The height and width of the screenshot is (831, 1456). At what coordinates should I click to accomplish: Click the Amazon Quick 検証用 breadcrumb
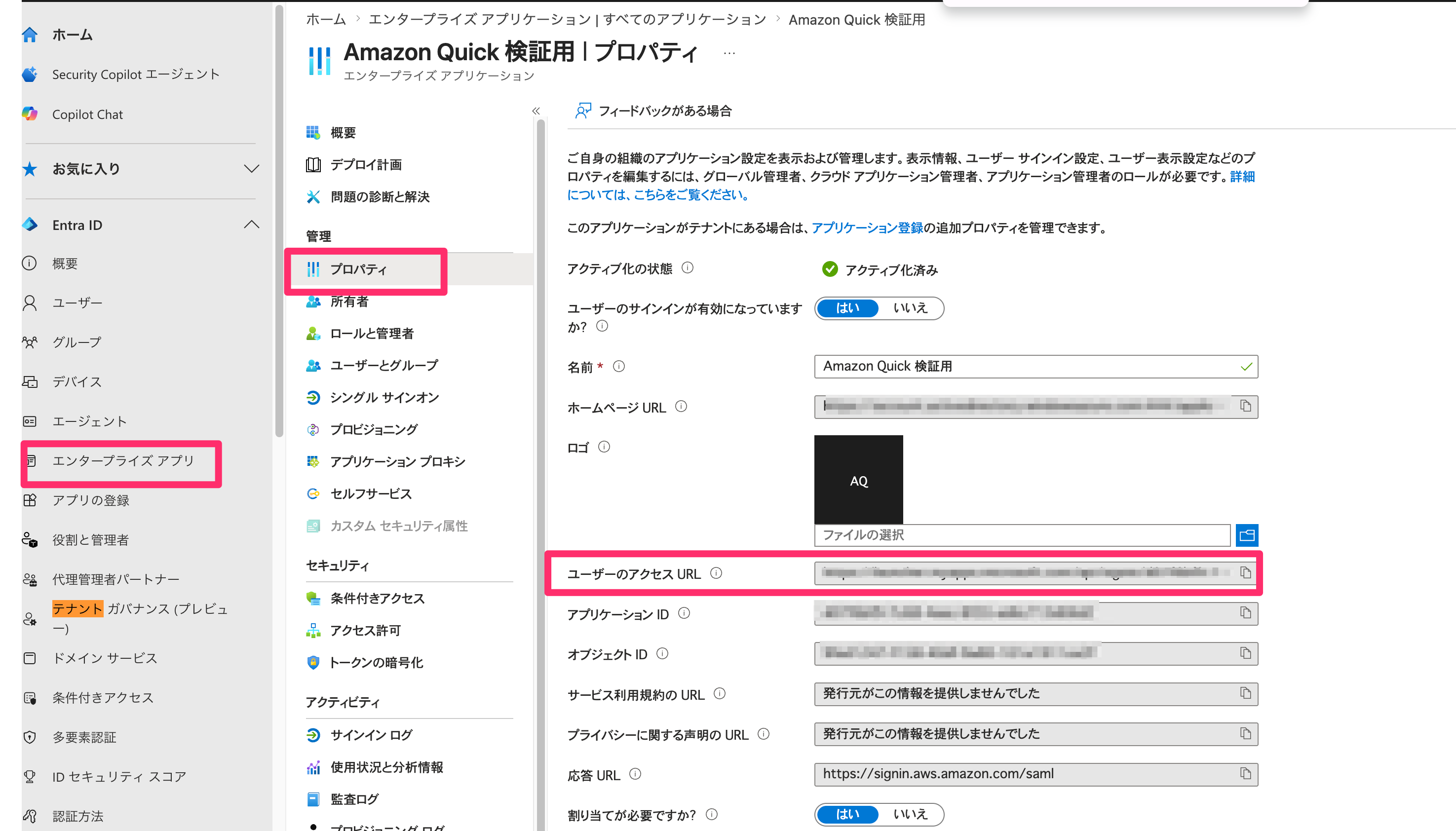[857, 19]
